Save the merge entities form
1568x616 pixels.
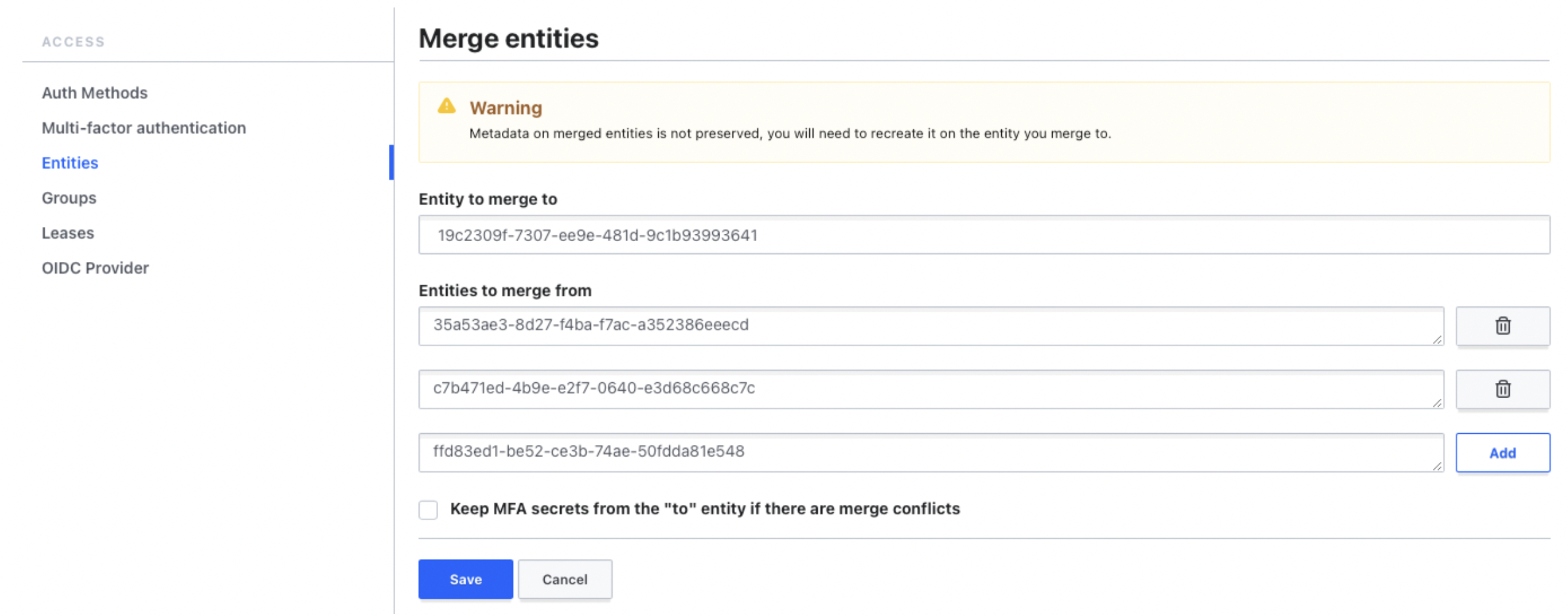tap(465, 579)
